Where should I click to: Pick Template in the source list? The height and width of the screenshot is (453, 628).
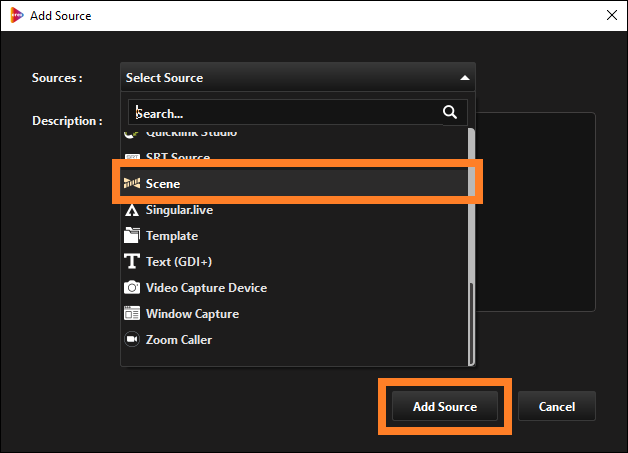[x=294, y=236]
